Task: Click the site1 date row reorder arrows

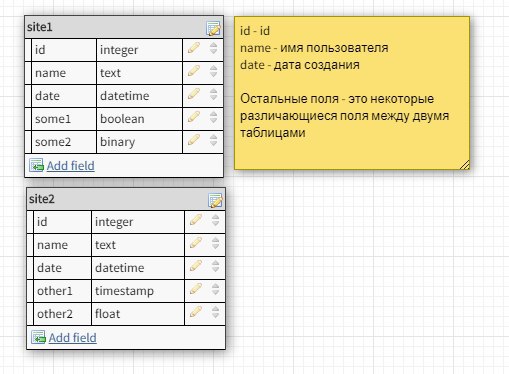Action: click(x=213, y=94)
